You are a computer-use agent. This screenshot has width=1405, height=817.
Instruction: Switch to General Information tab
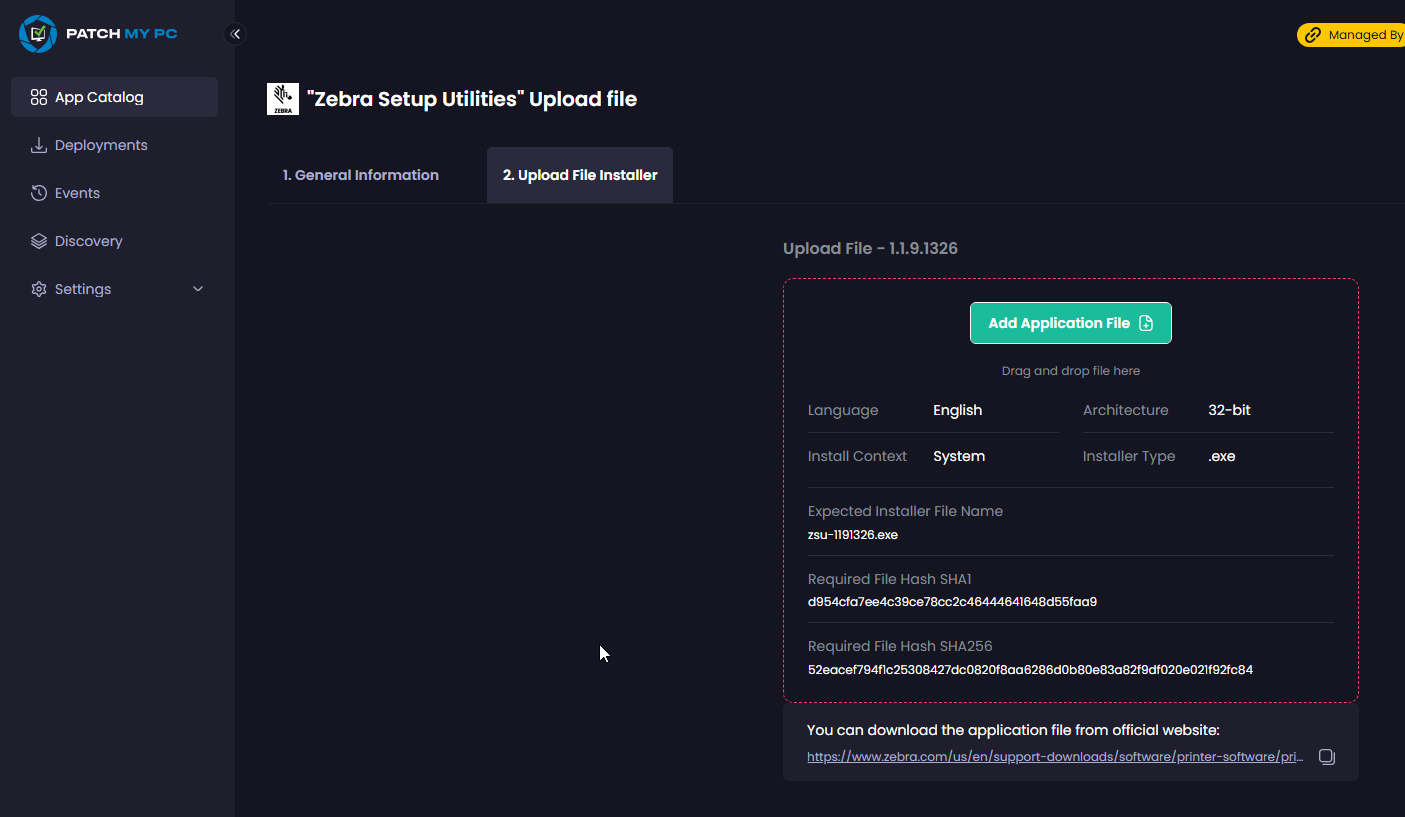[360, 175]
